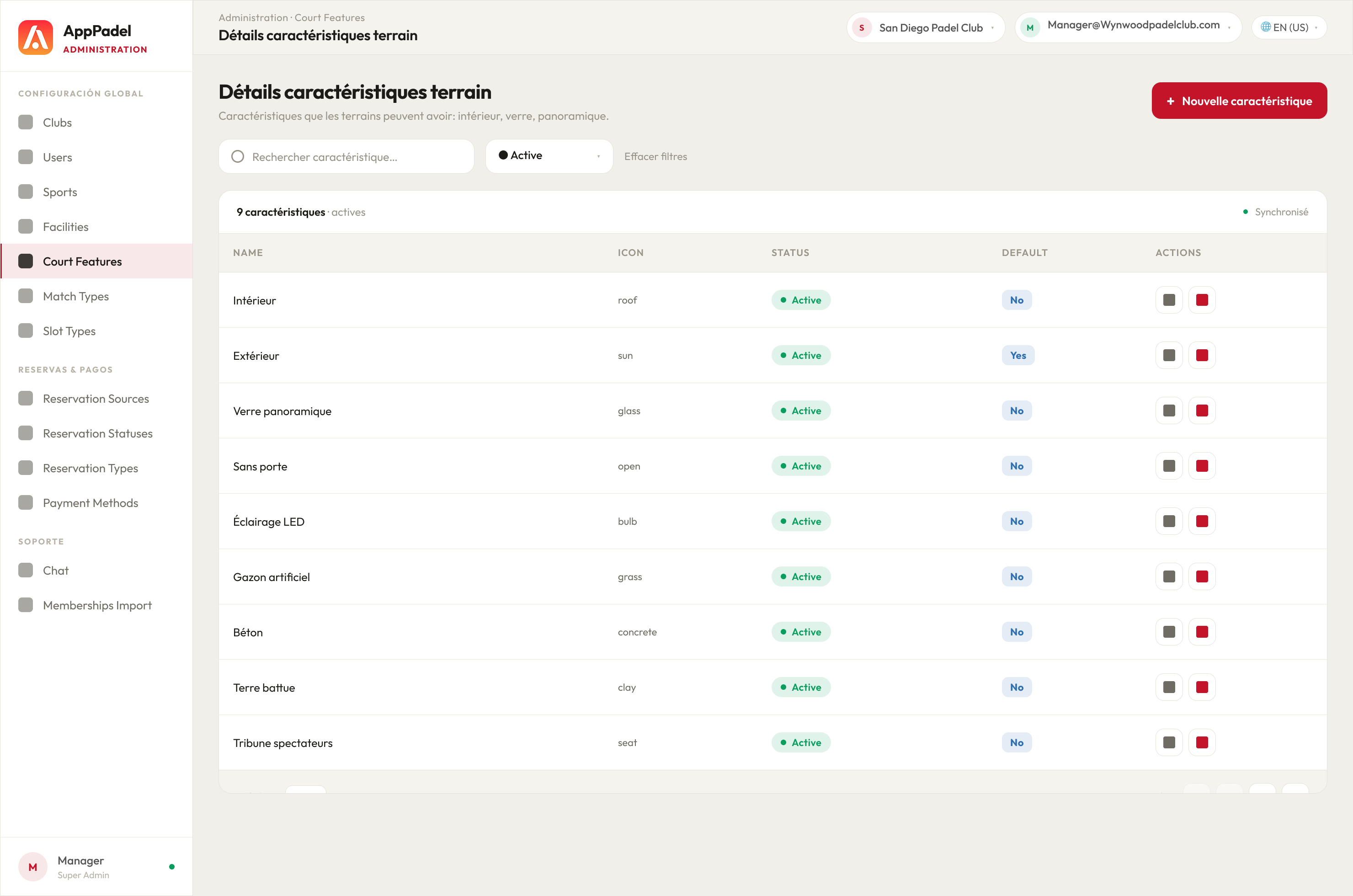Edit the Extérieur feature
This screenshot has height=896, width=1353.
[x=1169, y=356]
